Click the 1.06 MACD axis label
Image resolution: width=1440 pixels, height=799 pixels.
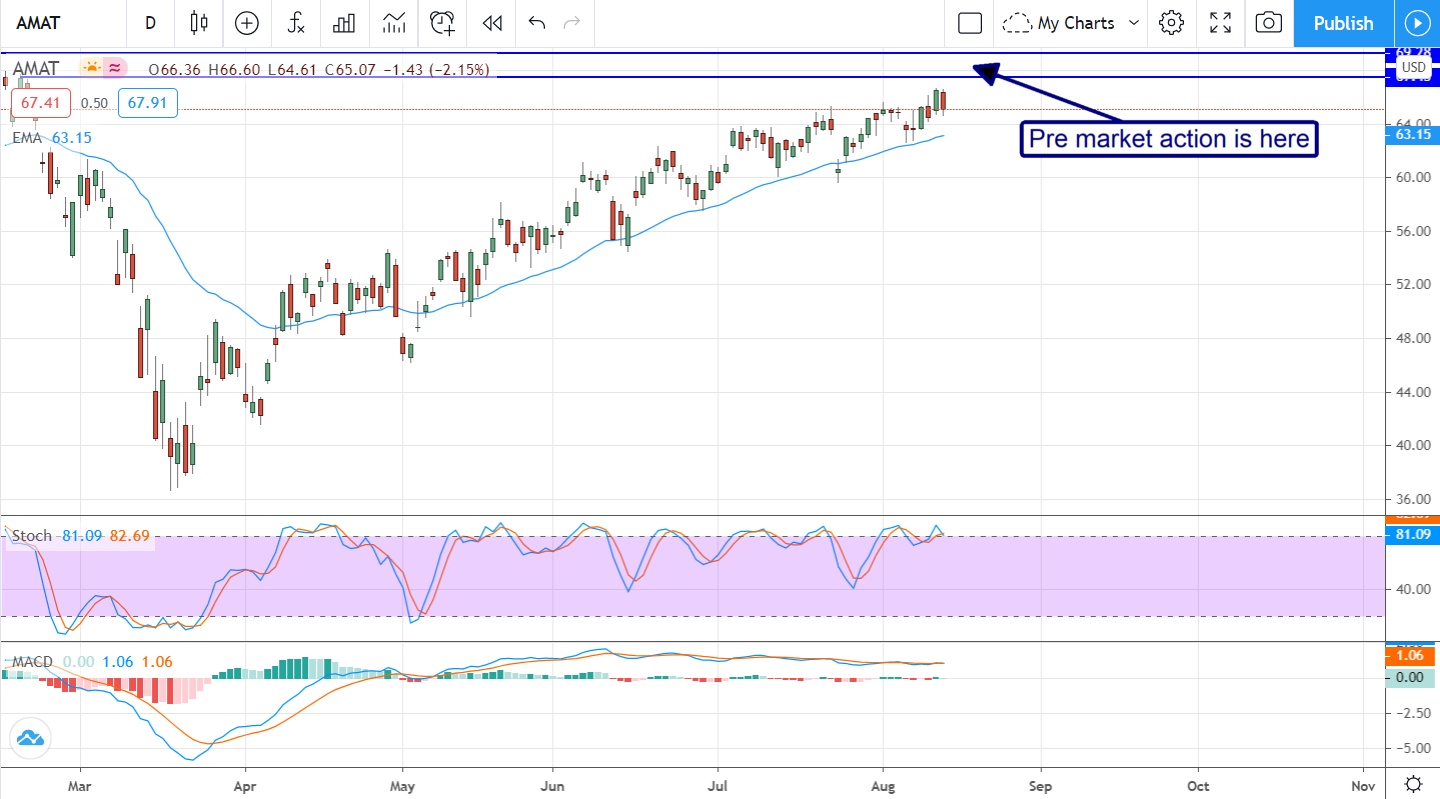[x=1410, y=656]
